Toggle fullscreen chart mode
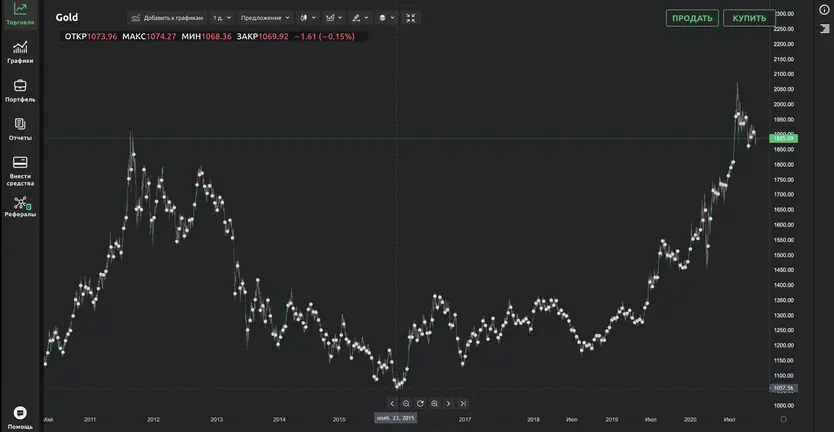The image size is (834, 432). [411, 18]
